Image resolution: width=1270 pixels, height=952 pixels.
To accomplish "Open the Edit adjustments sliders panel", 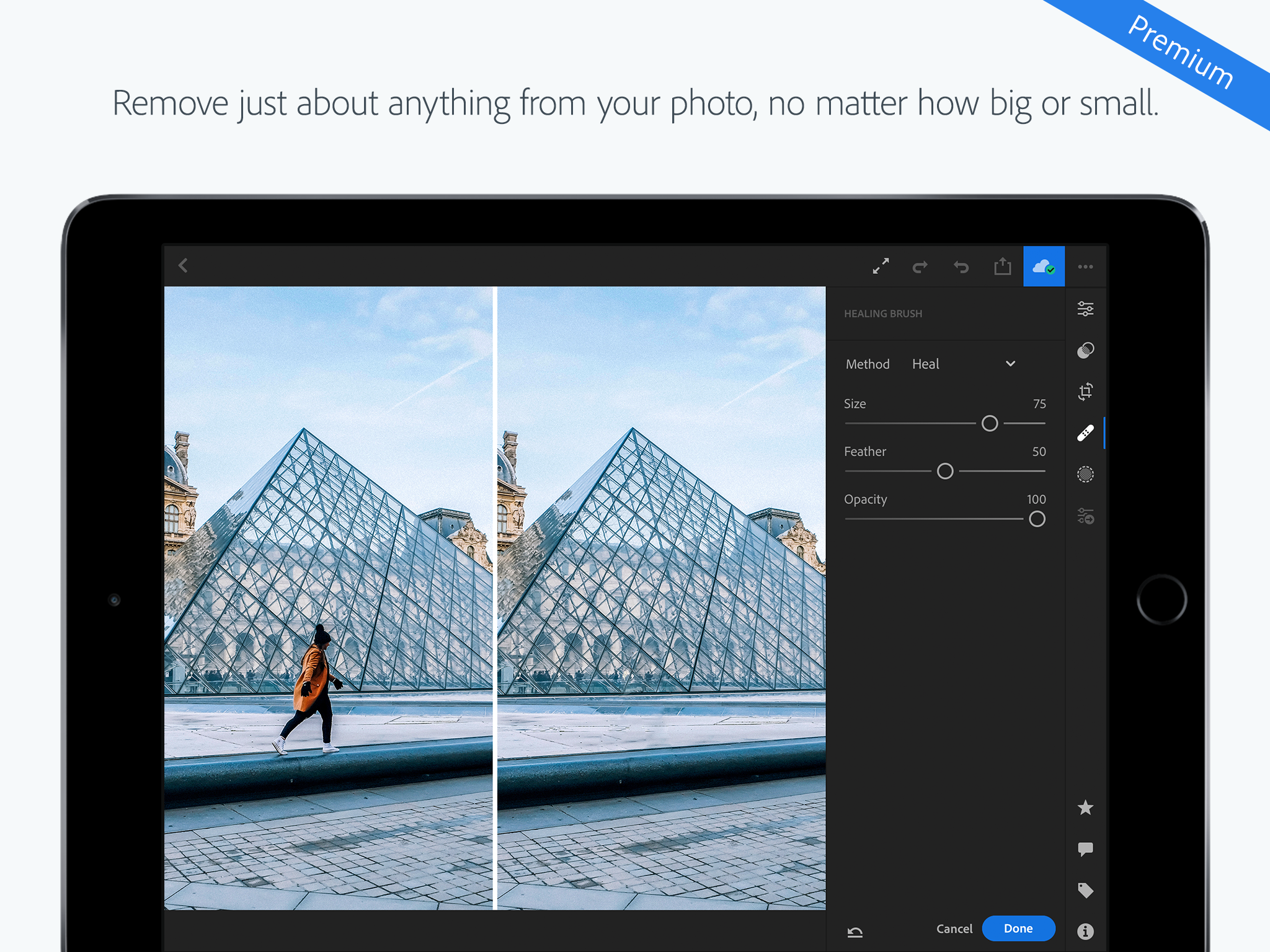I will click(1085, 309).
